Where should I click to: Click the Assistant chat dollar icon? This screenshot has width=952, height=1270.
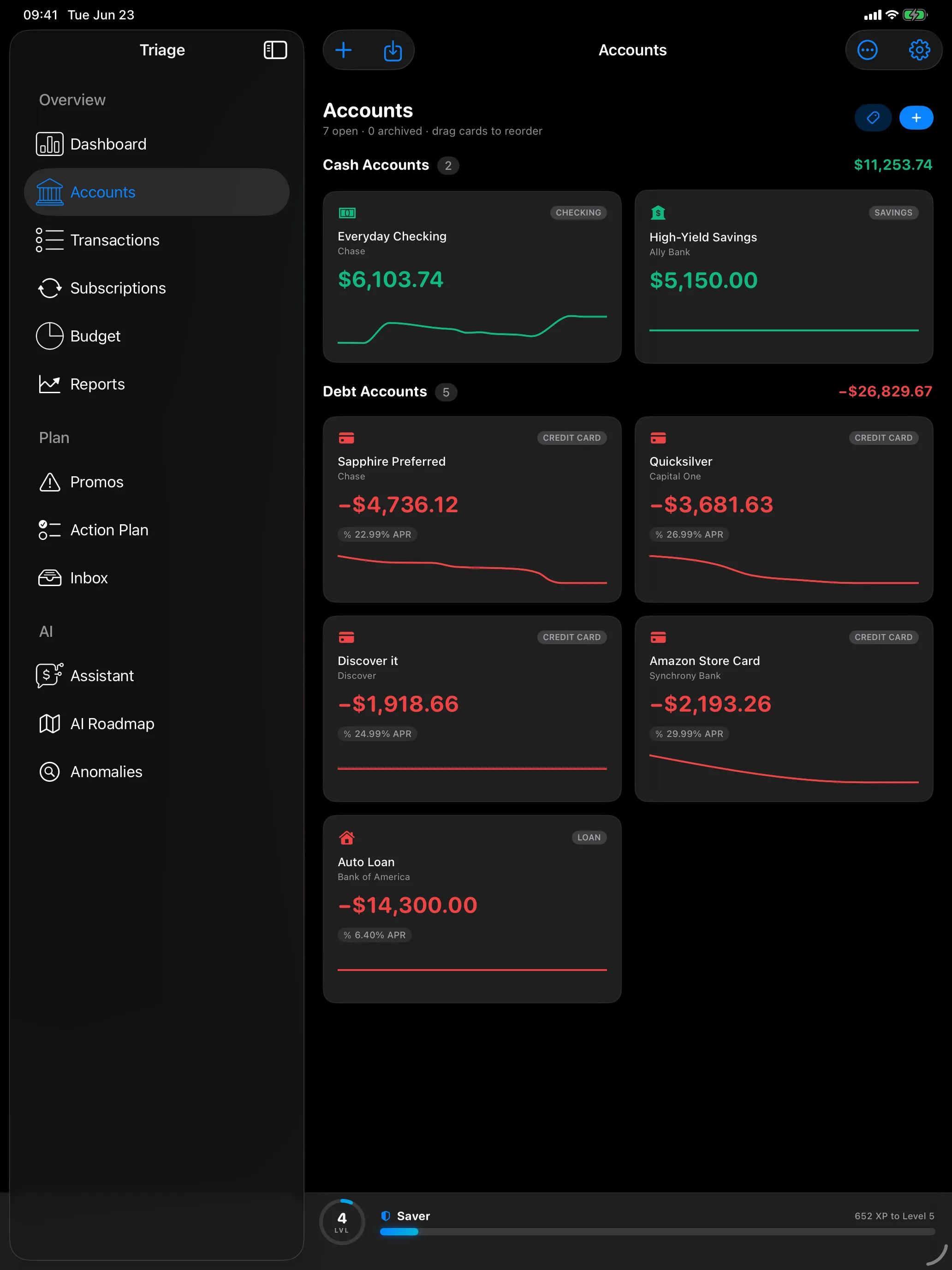(x=49, y=675)
